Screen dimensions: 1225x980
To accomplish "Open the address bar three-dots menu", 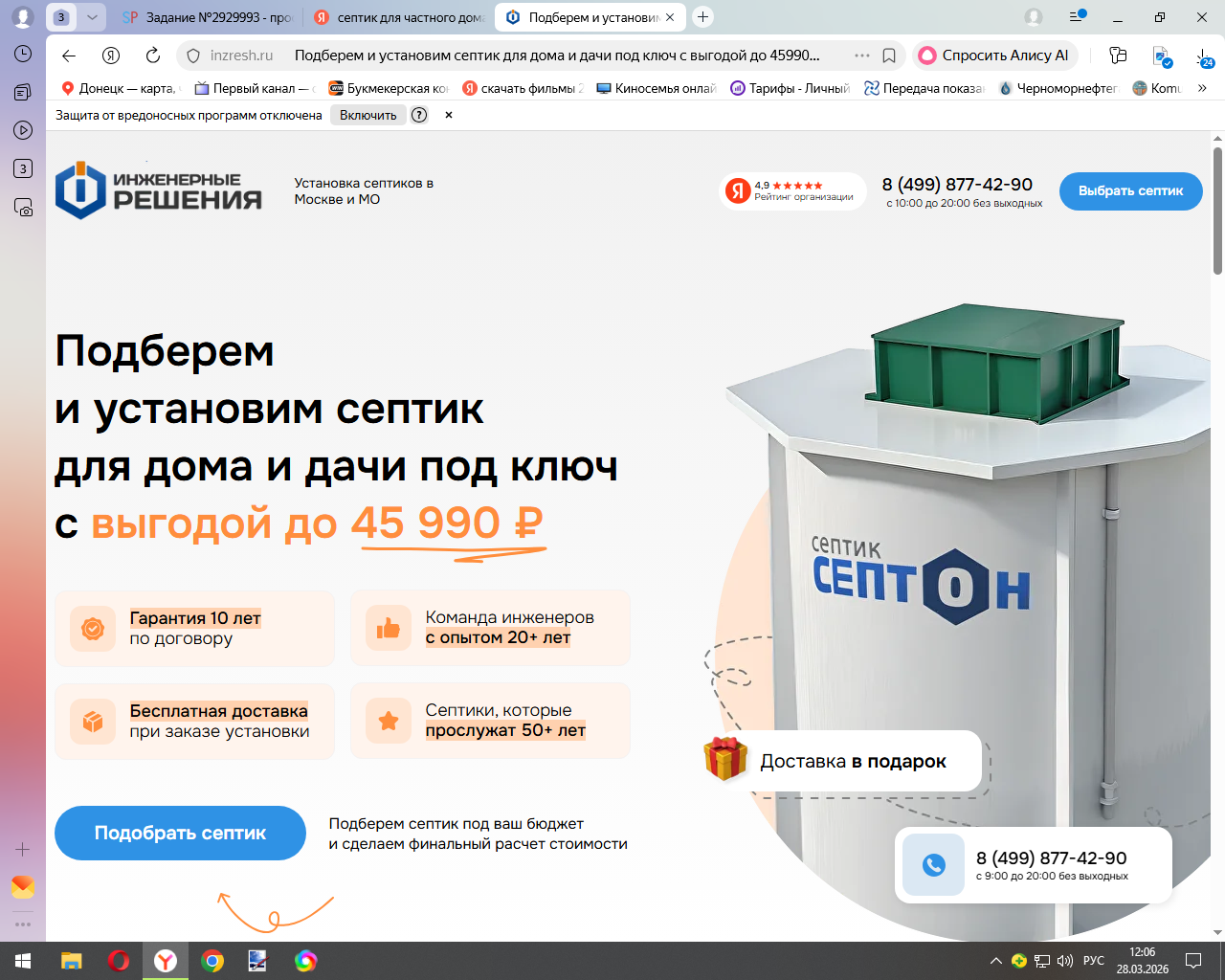I will coord(862,56).
